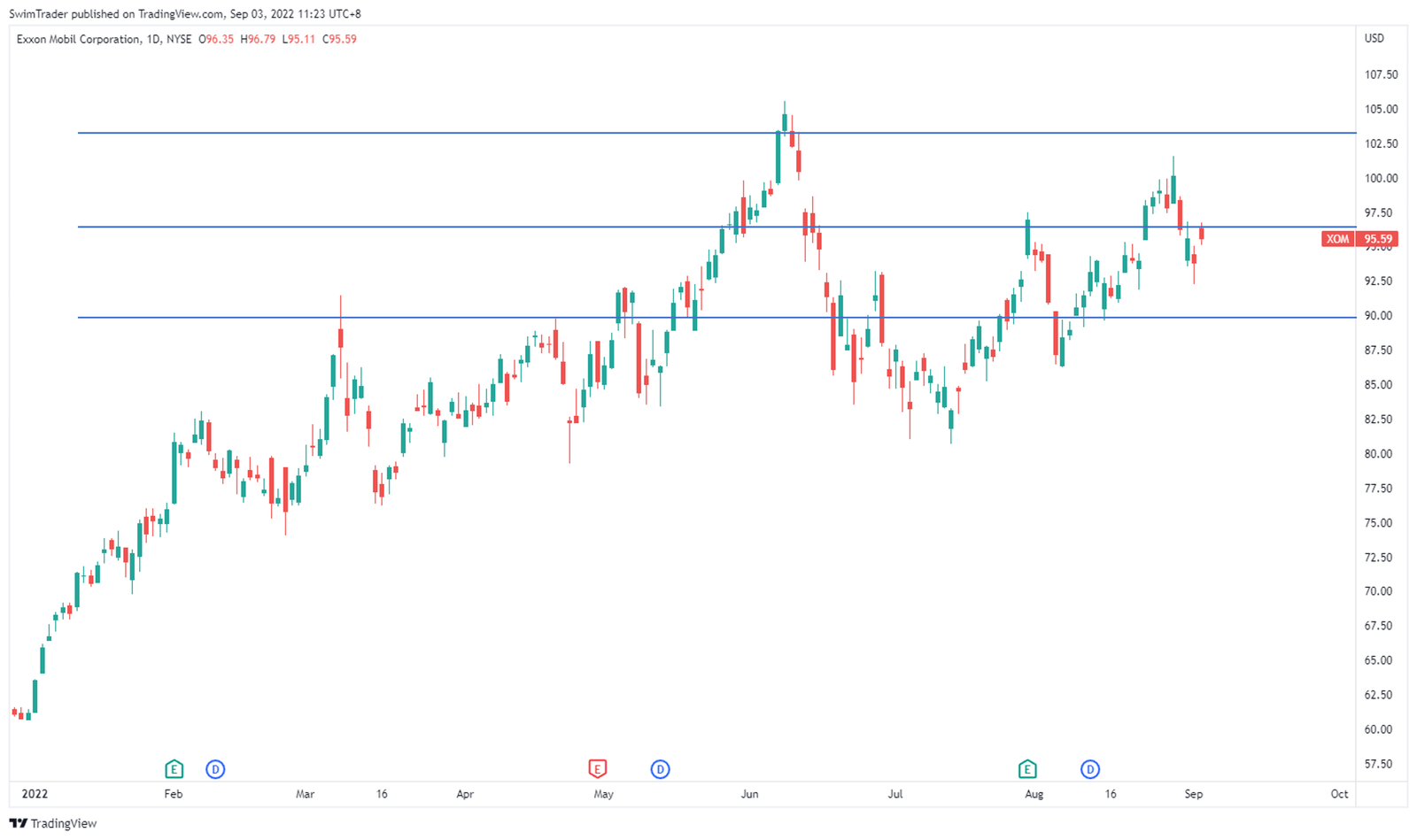Viewport: 1417px width, 840px height.
Task: Click the Exxon Mobil Corporation symbol title
Action: (78, 39)
